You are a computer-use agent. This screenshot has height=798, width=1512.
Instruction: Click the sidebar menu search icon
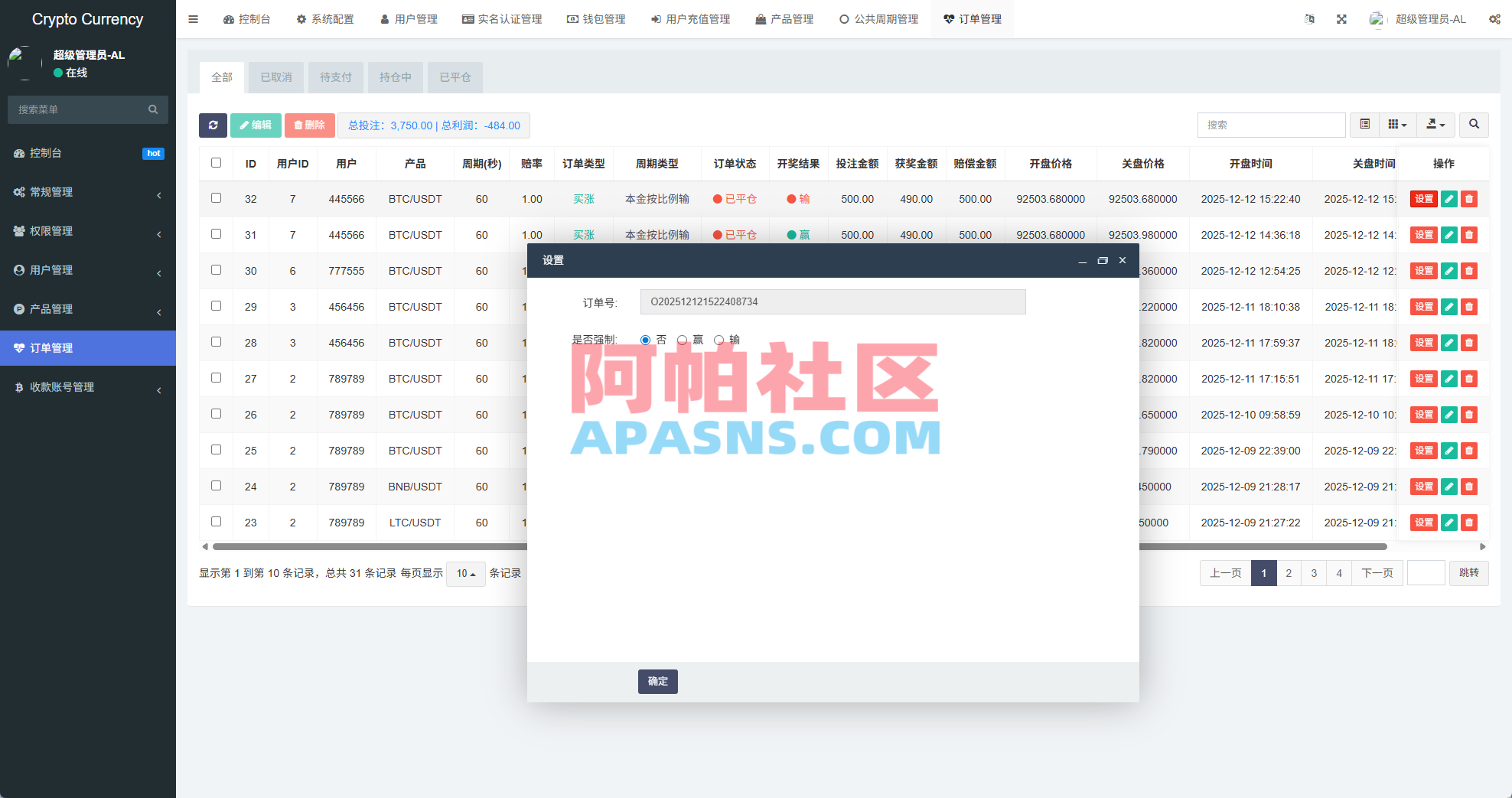click(x=153, y=109)
